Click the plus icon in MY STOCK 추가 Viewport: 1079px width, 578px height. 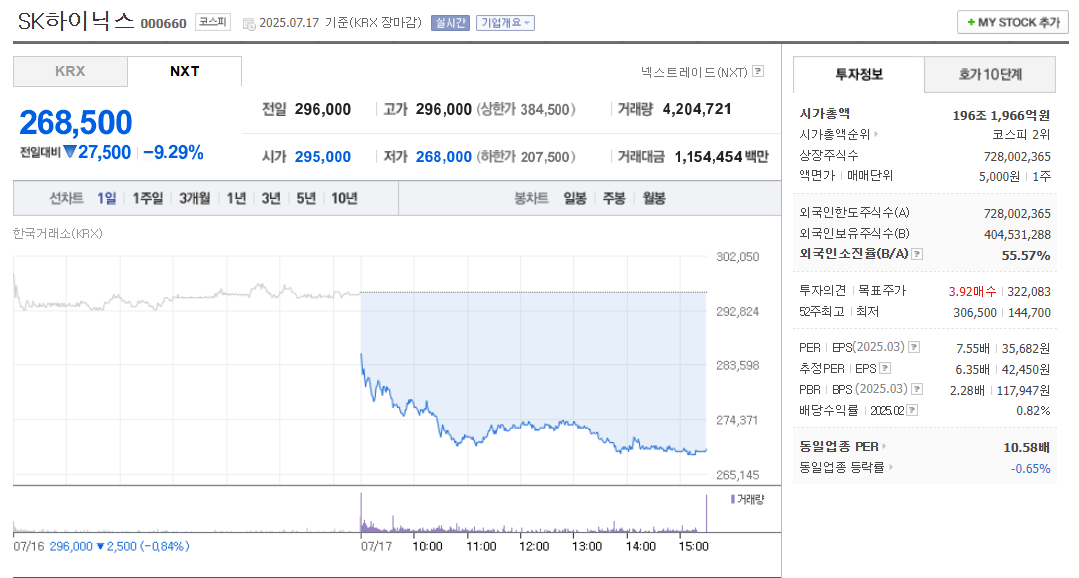[971, 22]
